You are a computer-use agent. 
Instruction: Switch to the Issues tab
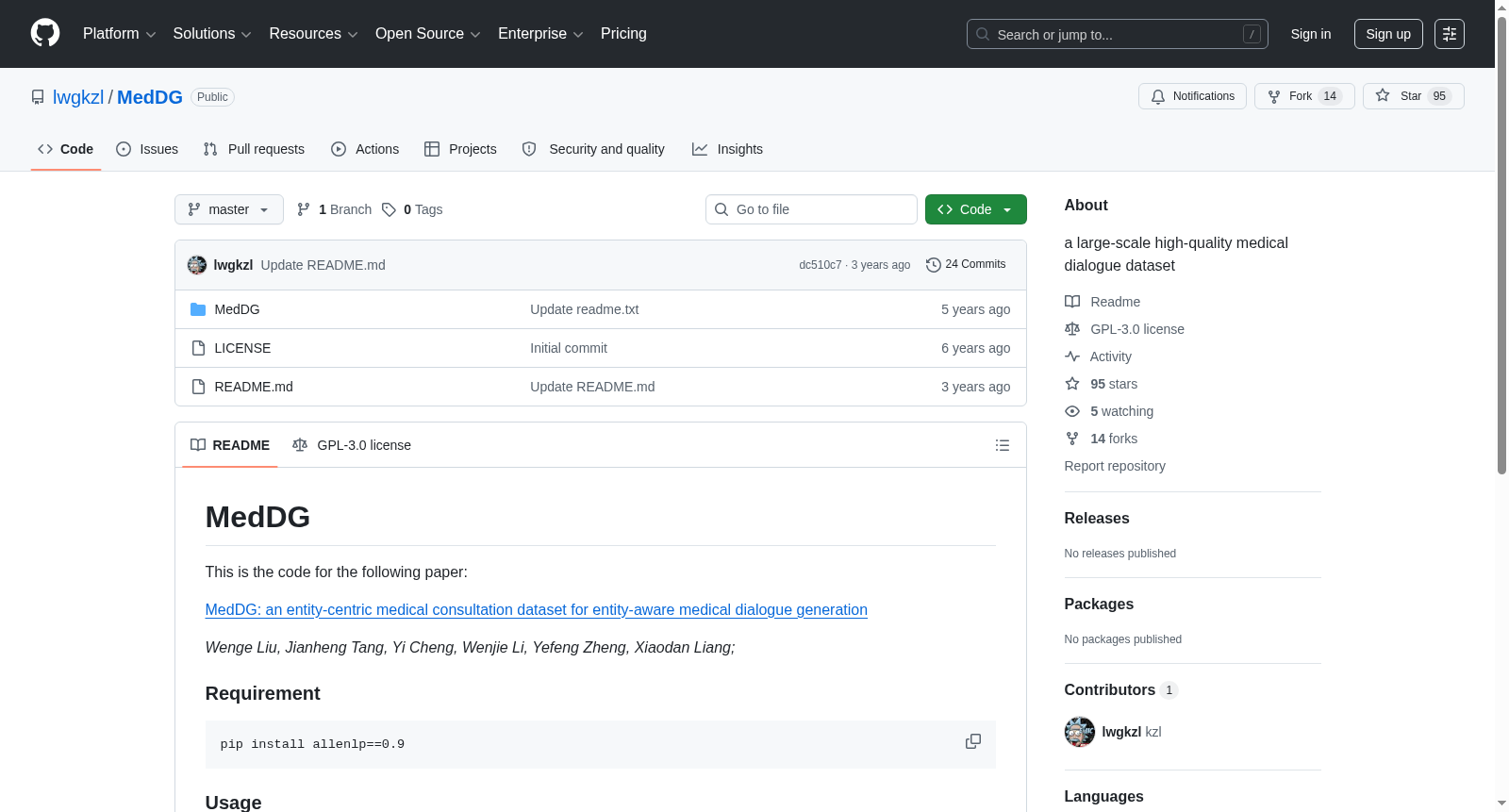pyautogui.click(x=147, y=149)
